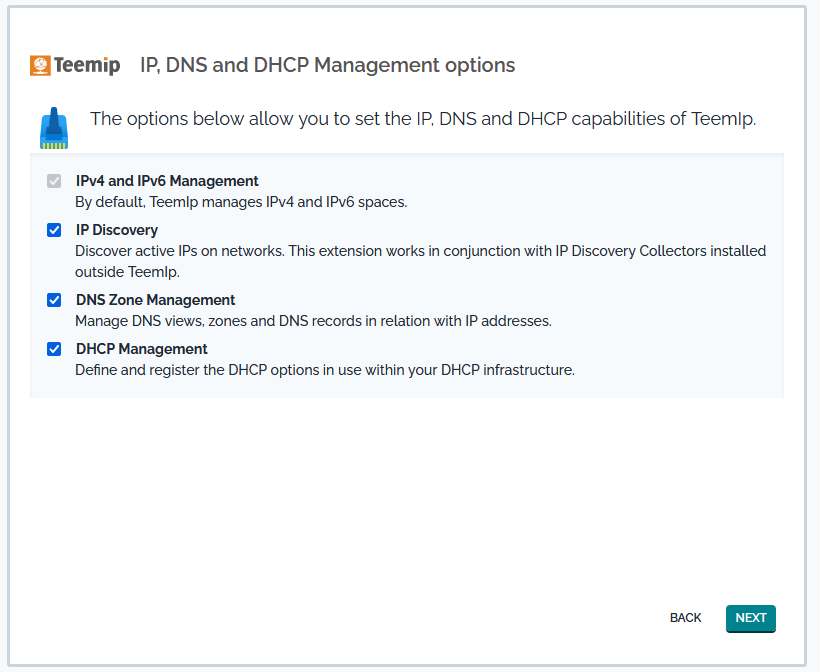Click the disabled IPv4 and IPv6 Management checkbox
The width and height of the screenshot is (820, 672).
click(54, 182)
